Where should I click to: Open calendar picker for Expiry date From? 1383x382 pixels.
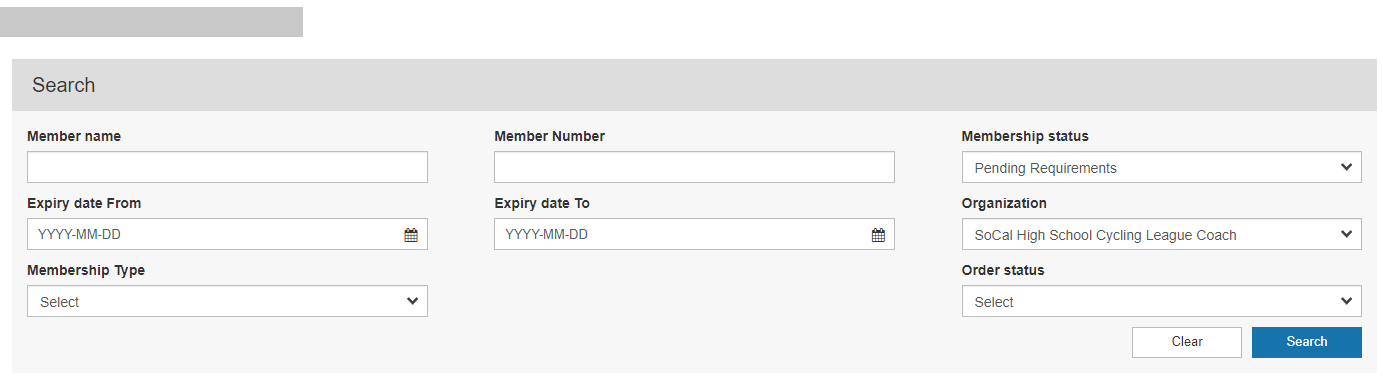[411, 235]
